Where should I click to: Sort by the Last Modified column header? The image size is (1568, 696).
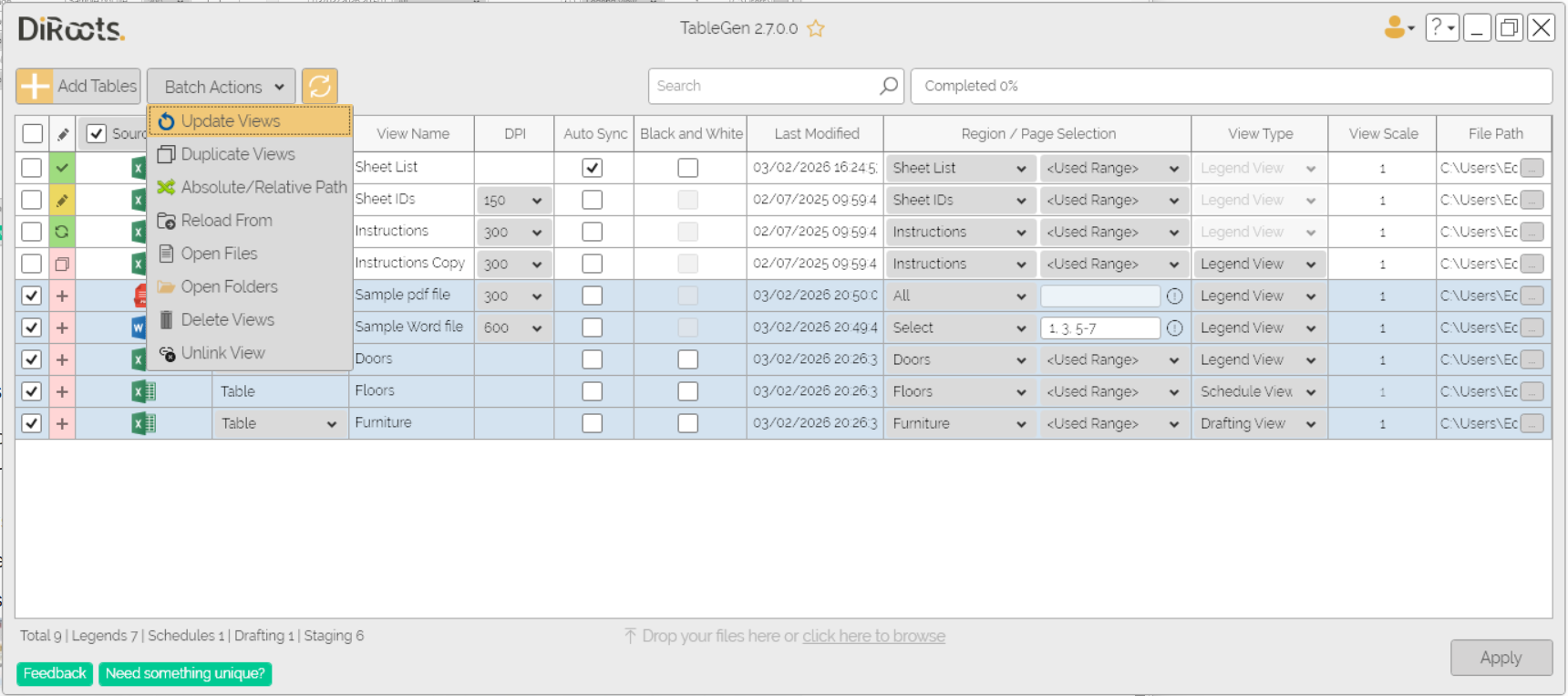(816, 134)
